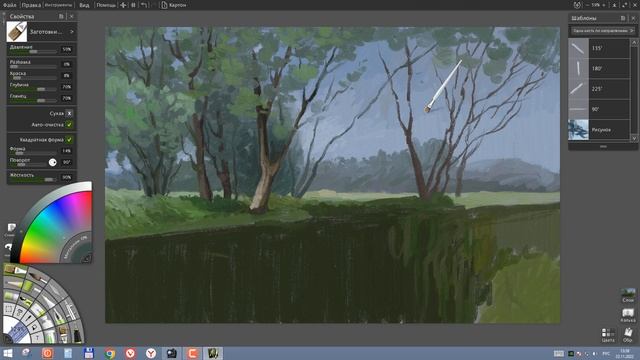Open Yandex browser from the taskbar
Viewport: 640px width, 360px height.
151,353
